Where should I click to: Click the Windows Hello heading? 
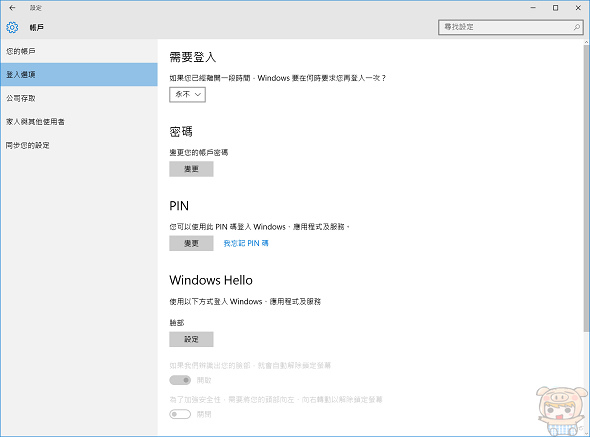[x=211, y=280]
